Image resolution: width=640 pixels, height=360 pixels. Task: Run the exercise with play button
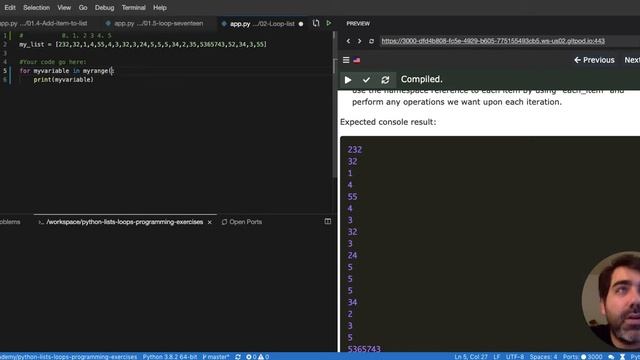tap(348, 80)
